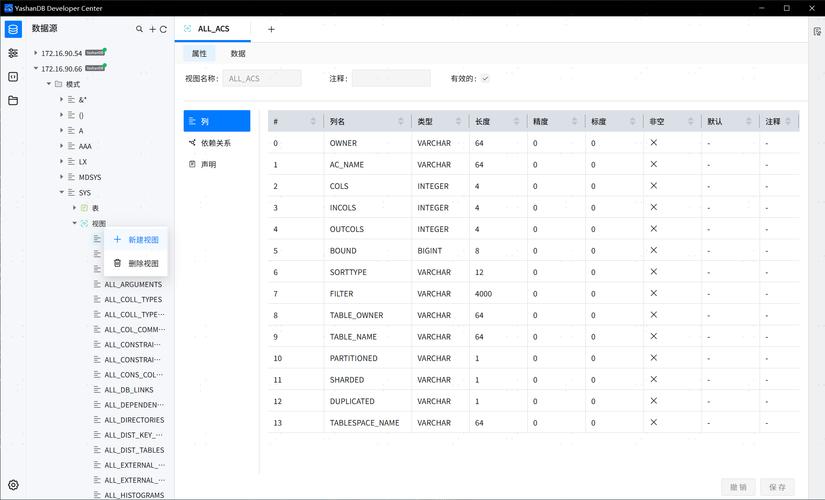
Task: Collapse the SYS schema node
Action: pos(61,192)
